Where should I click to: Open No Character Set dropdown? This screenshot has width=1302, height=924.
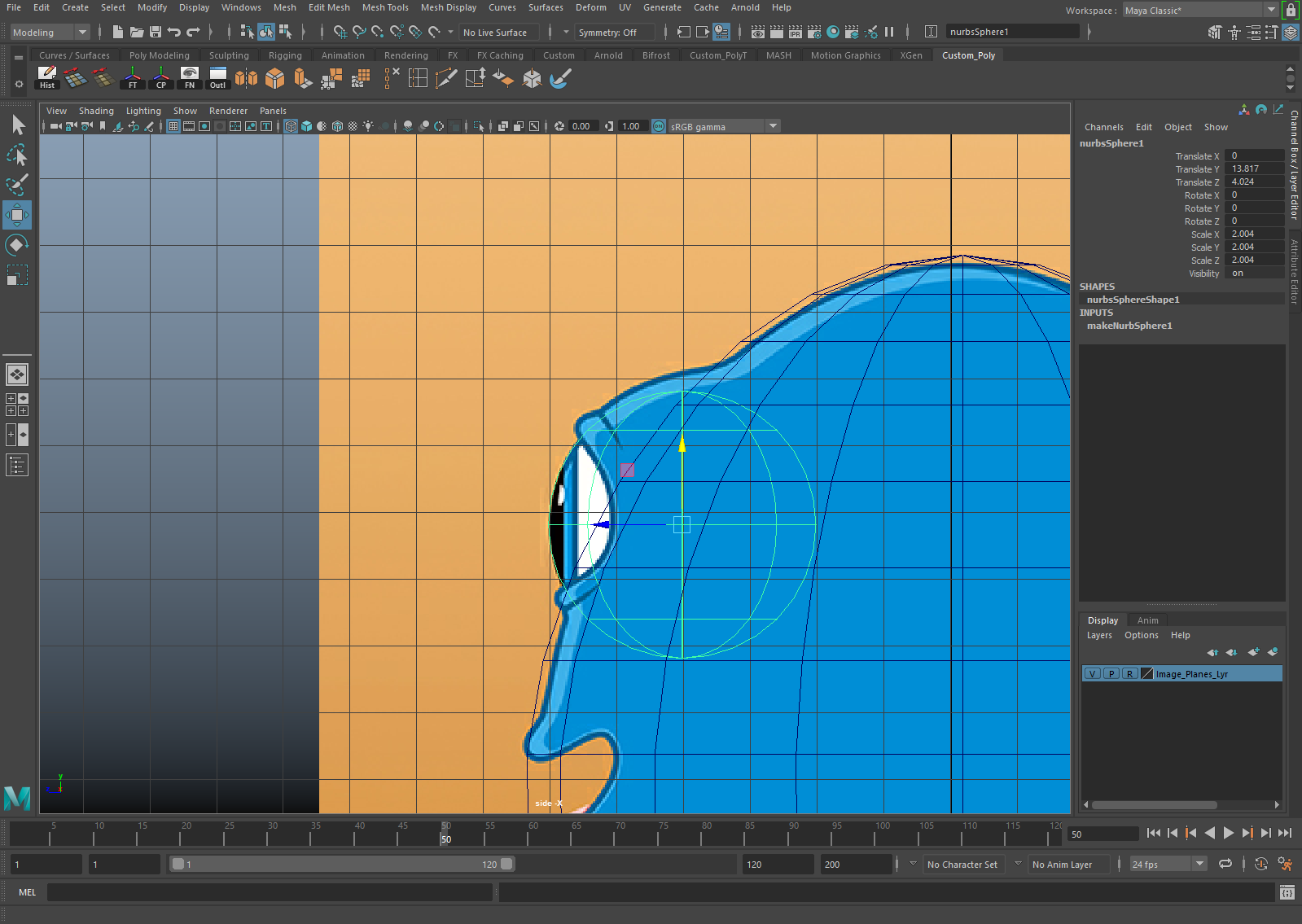(x=962, y=865)
